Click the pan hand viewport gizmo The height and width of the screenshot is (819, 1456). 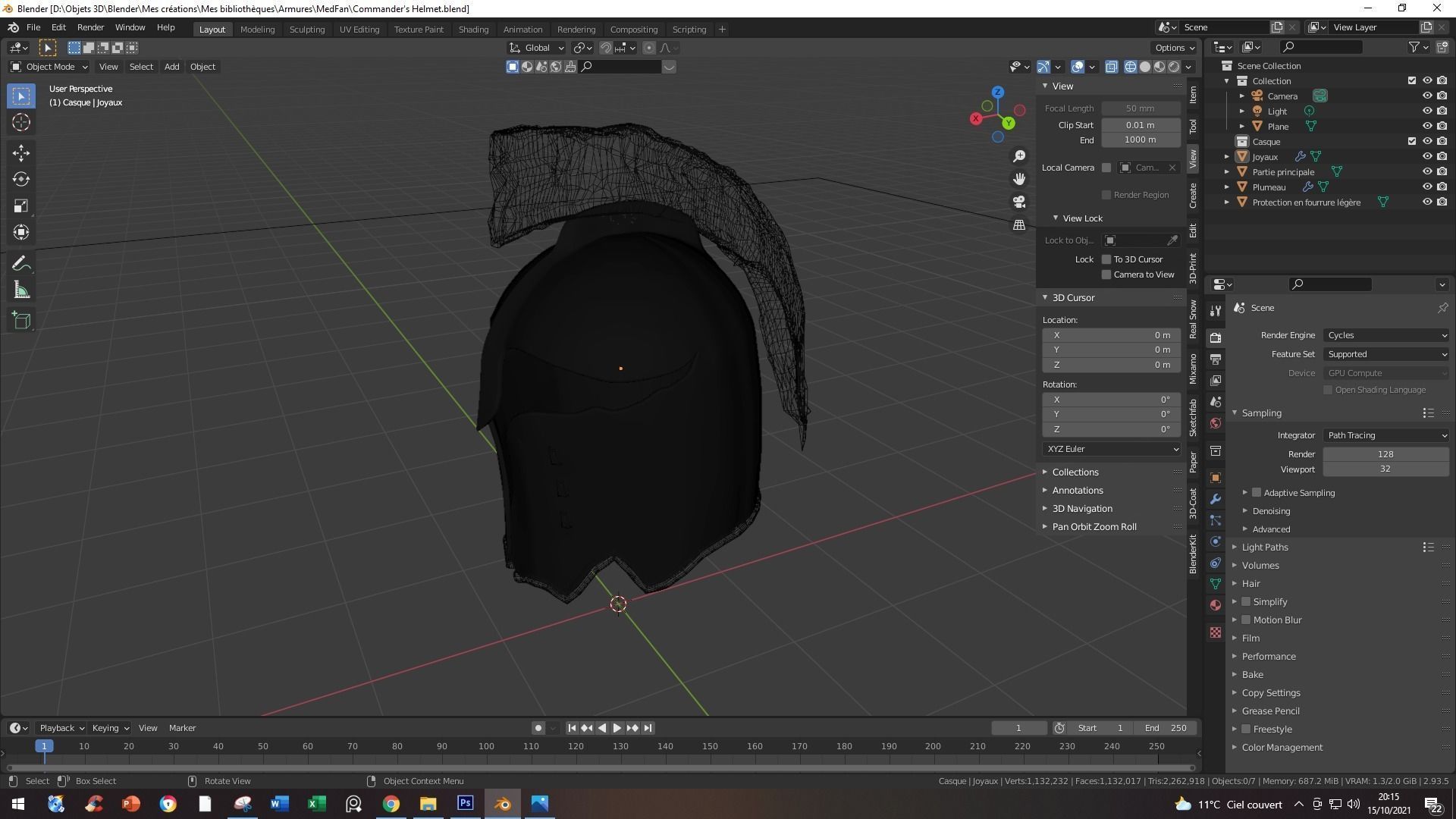coord(1019,178)
